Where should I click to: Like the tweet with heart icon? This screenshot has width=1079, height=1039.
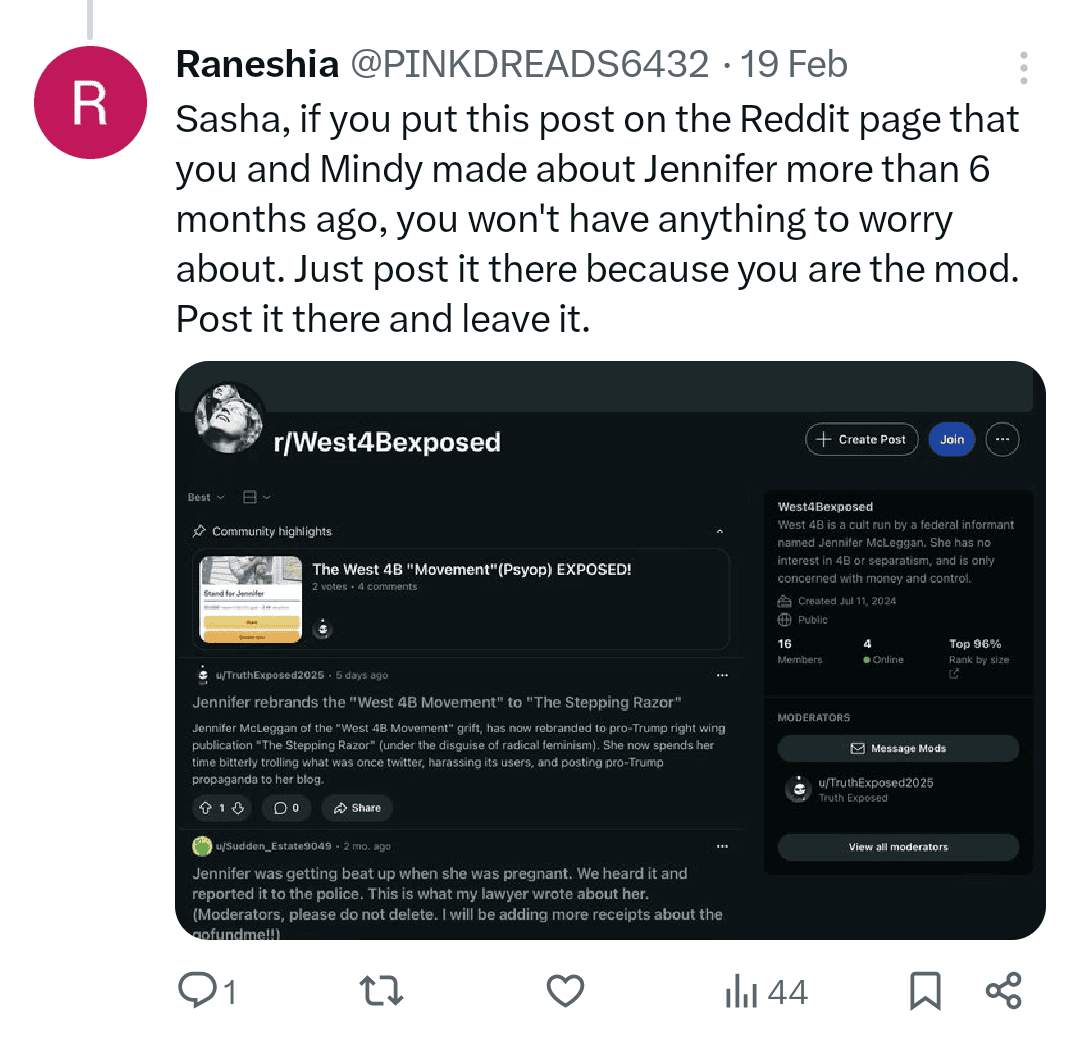pyautogui.click(x=565, y=991)
